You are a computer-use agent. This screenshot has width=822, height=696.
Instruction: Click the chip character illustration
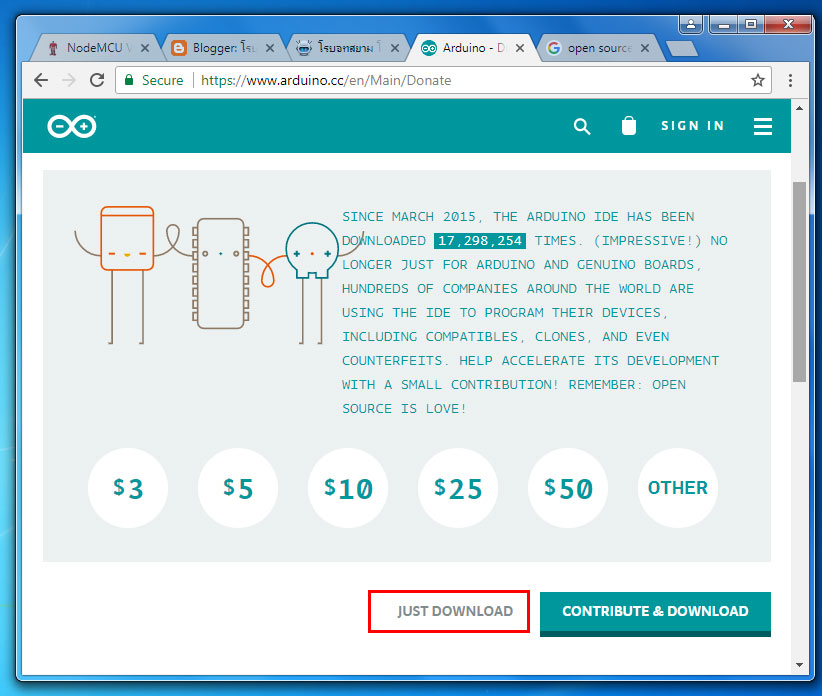pyautogui.click(x=220, y=274)
